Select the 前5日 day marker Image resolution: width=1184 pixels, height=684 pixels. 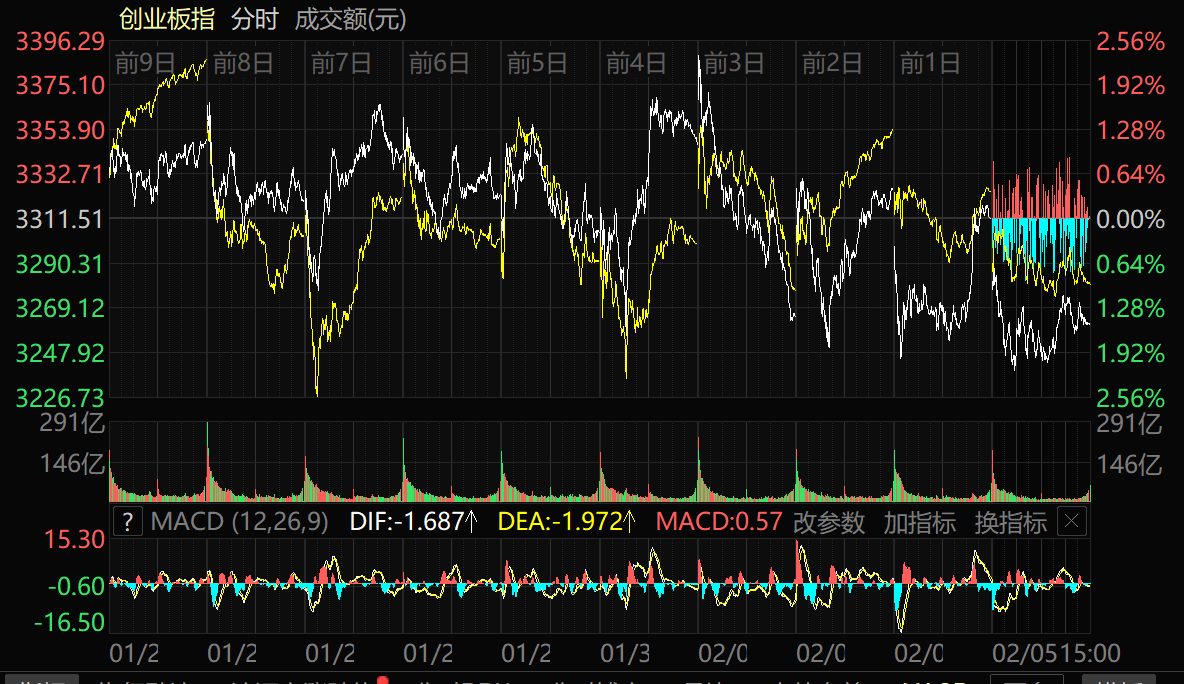[538, 64]
